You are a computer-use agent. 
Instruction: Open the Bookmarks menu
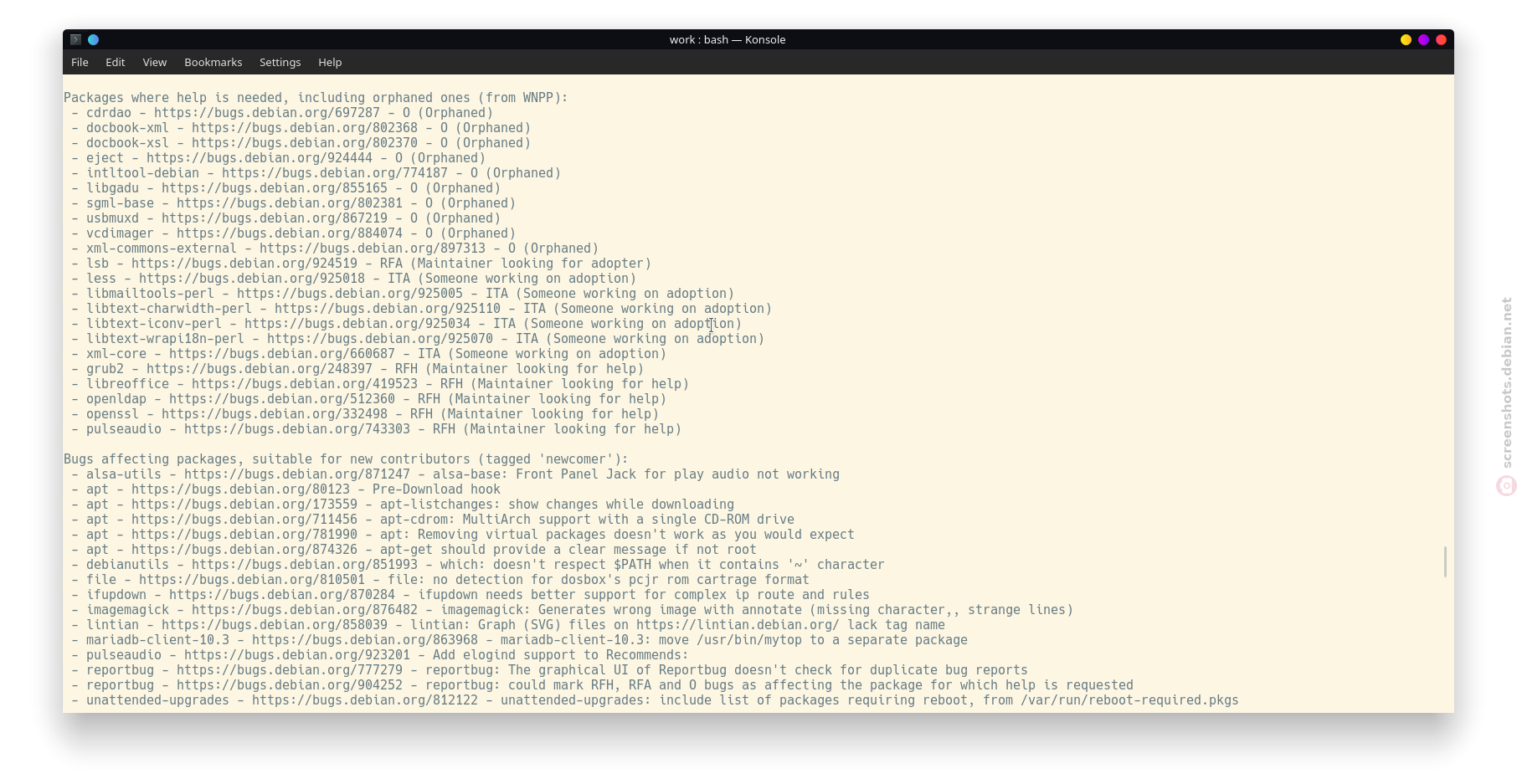tap(213, 62)
